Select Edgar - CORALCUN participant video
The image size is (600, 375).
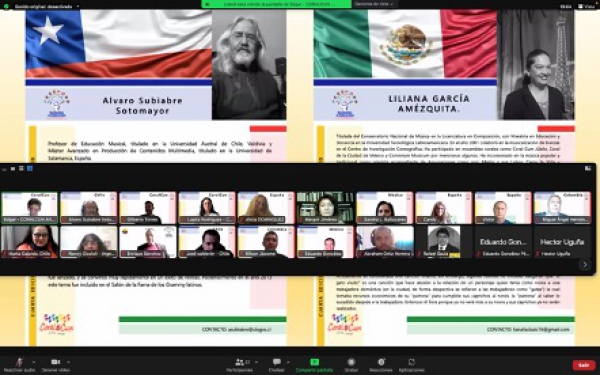click(29, 208)
